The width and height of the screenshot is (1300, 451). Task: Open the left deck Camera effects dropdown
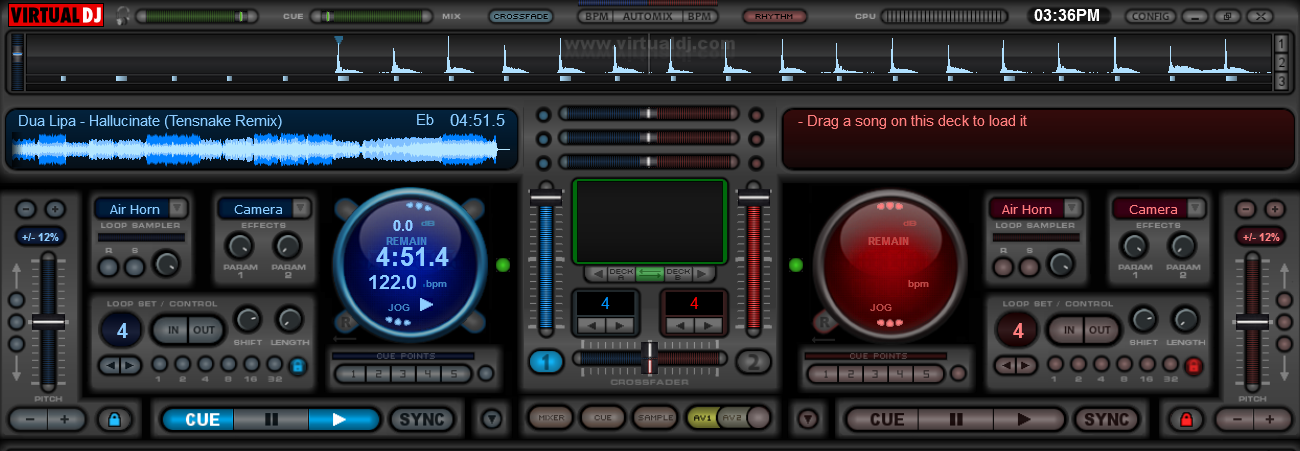(299, 208)
